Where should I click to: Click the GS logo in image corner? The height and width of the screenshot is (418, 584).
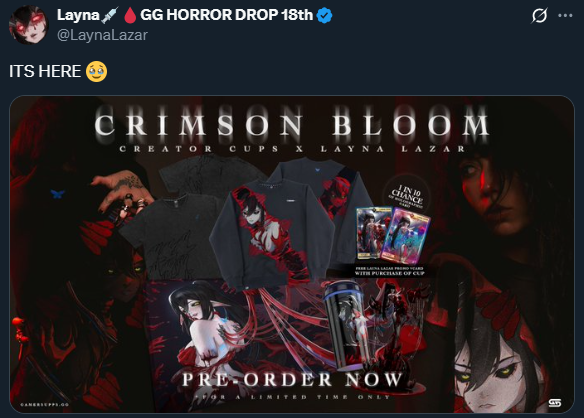(555, 403)
